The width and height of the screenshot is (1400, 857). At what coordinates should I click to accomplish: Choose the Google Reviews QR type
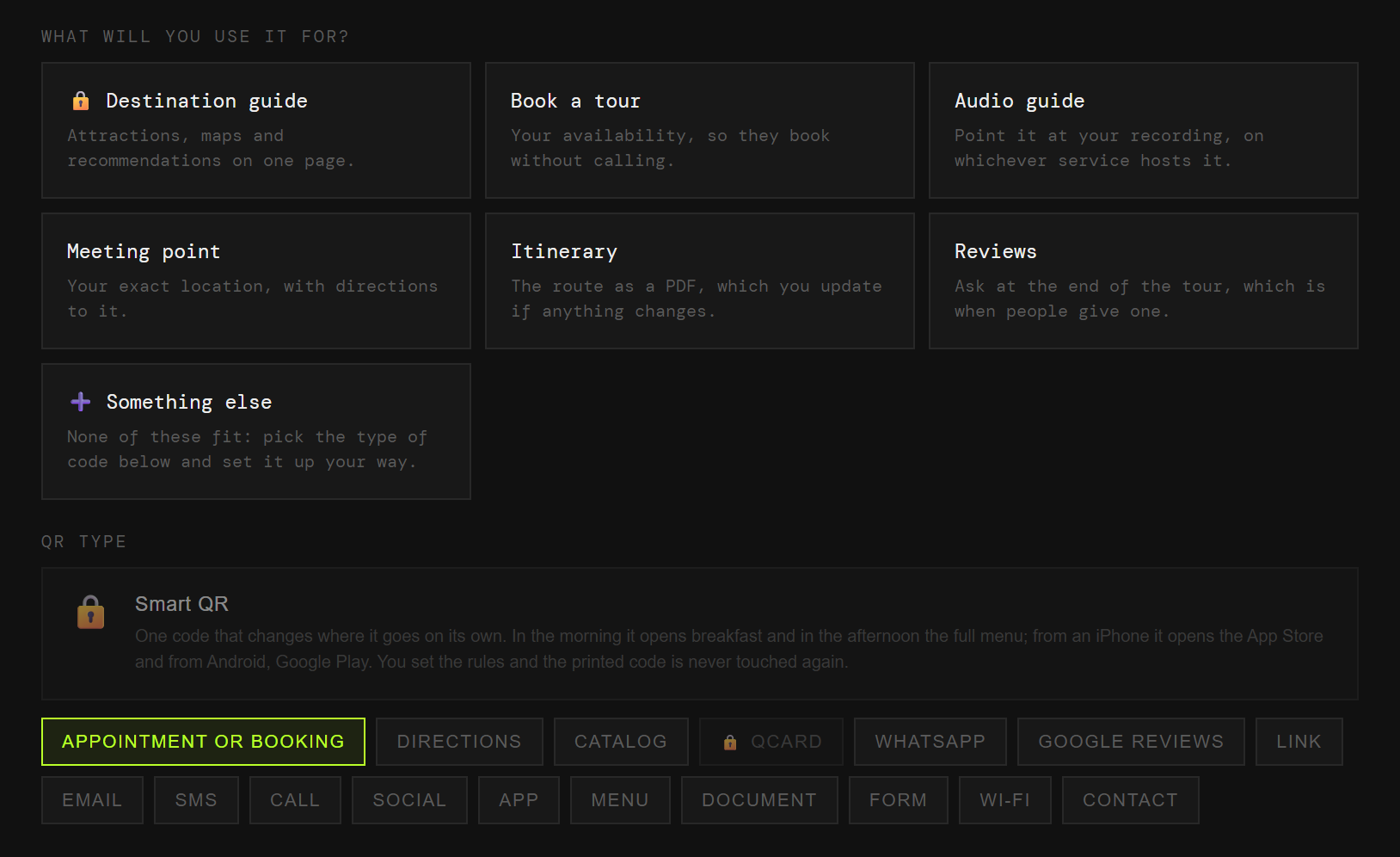point(1131,742)
